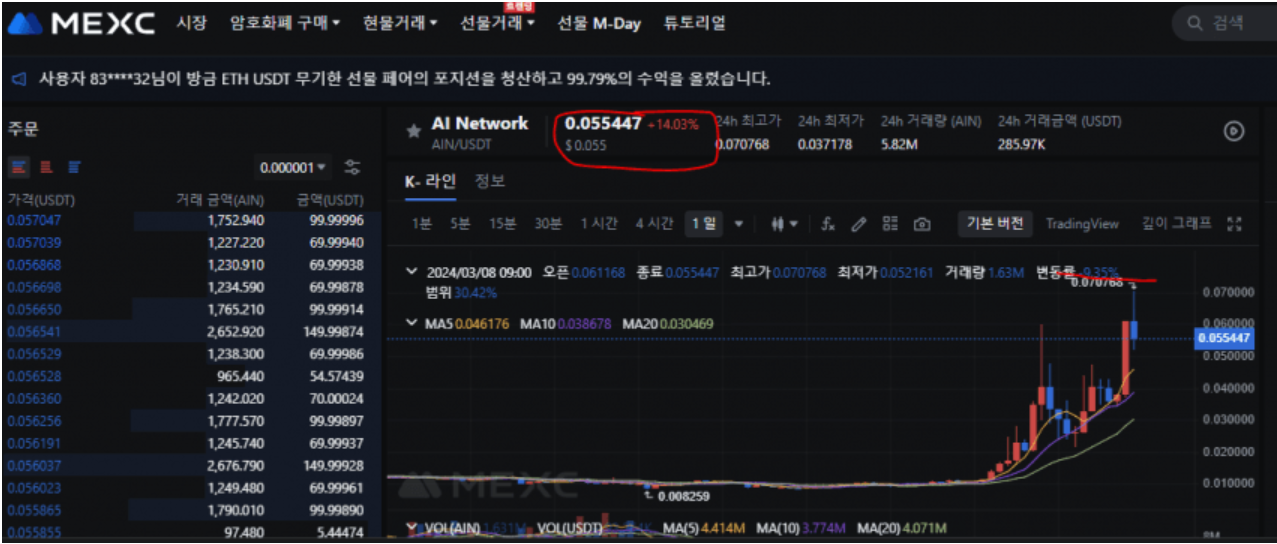Click the 0.055447 current price tag on axis
The height and width of the screenshot is (544, 1277).
1224,339
